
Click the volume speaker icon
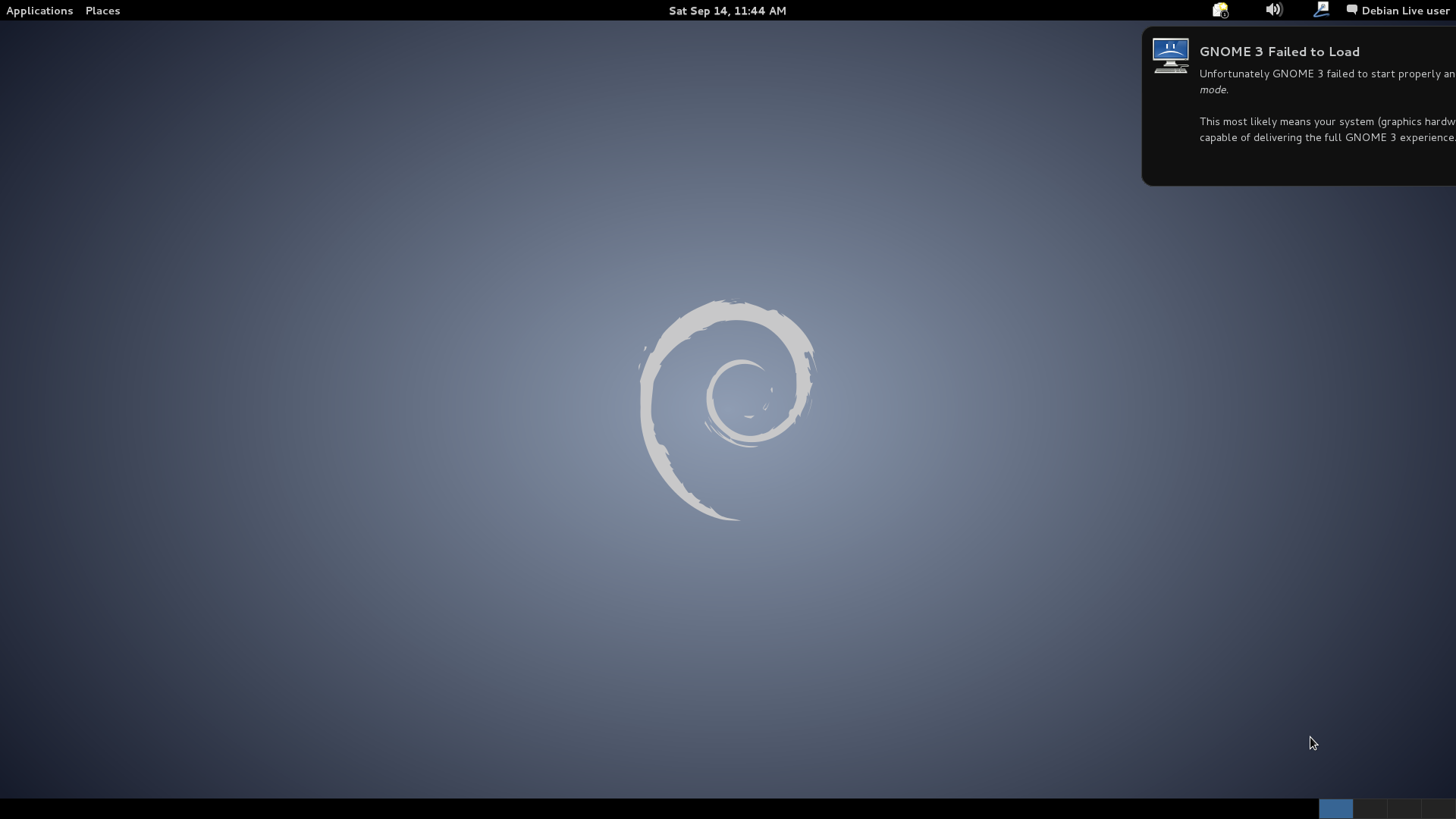1274,10
